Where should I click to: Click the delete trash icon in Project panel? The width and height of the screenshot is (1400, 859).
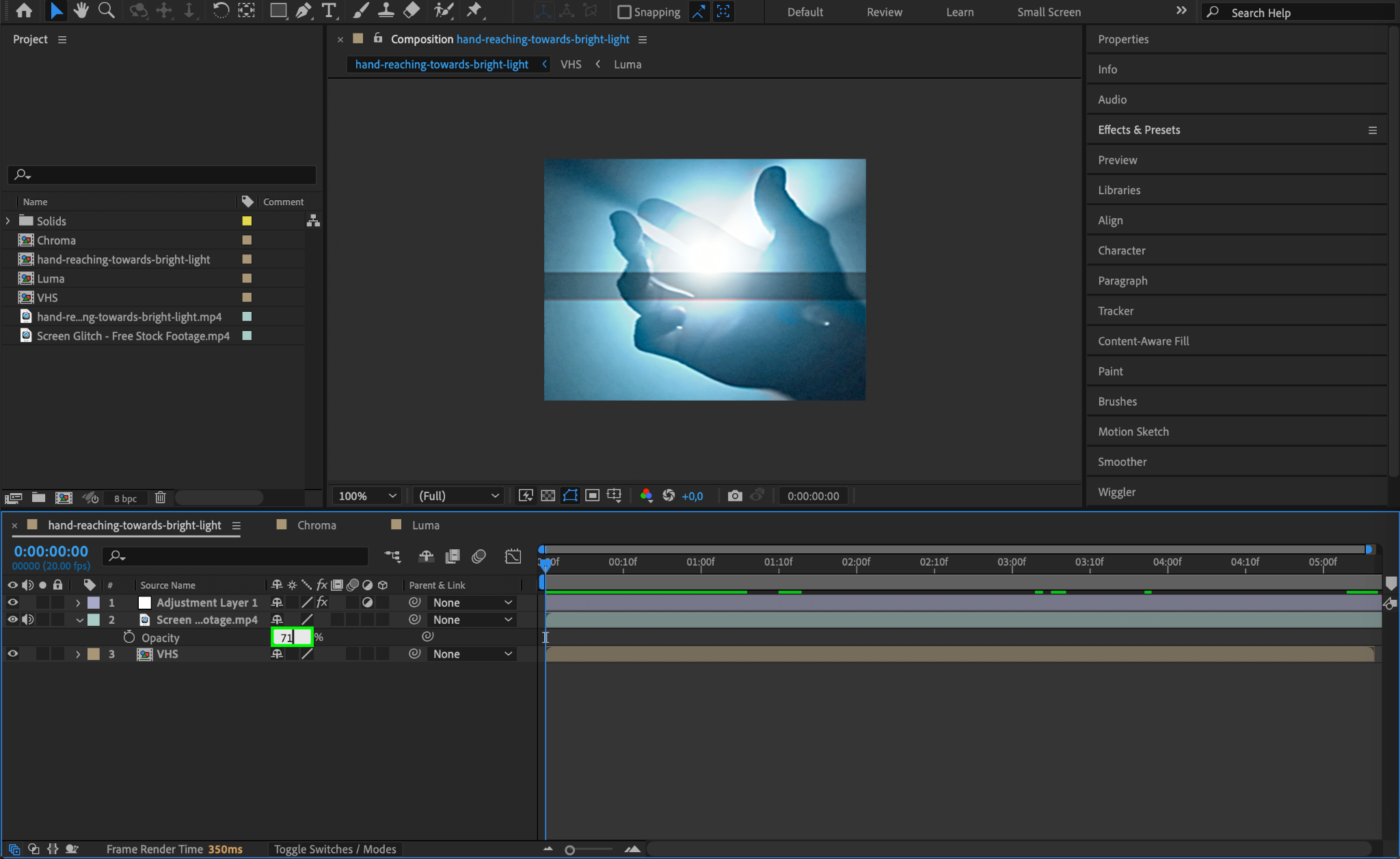coord(160,498)
